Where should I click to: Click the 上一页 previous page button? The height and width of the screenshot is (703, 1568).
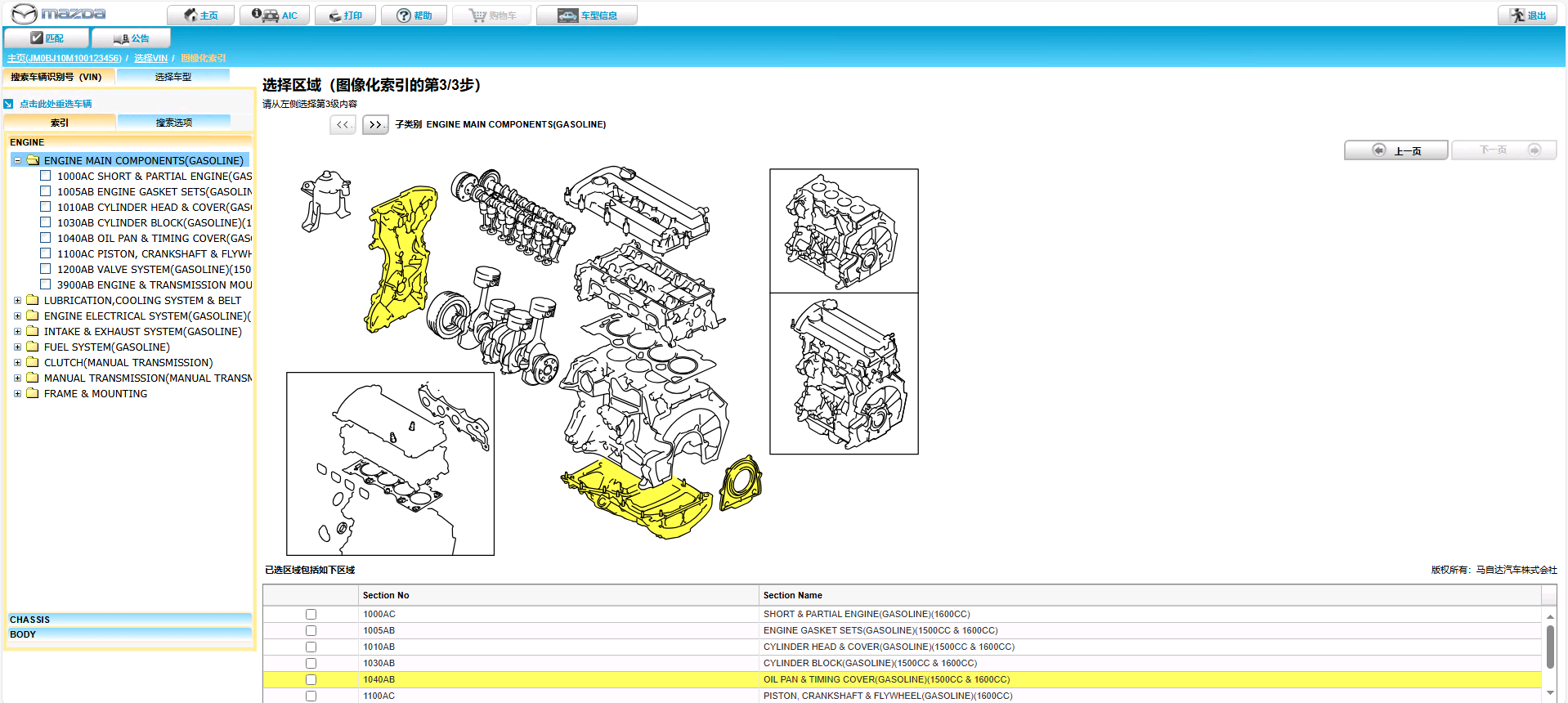pos(1396,150)
